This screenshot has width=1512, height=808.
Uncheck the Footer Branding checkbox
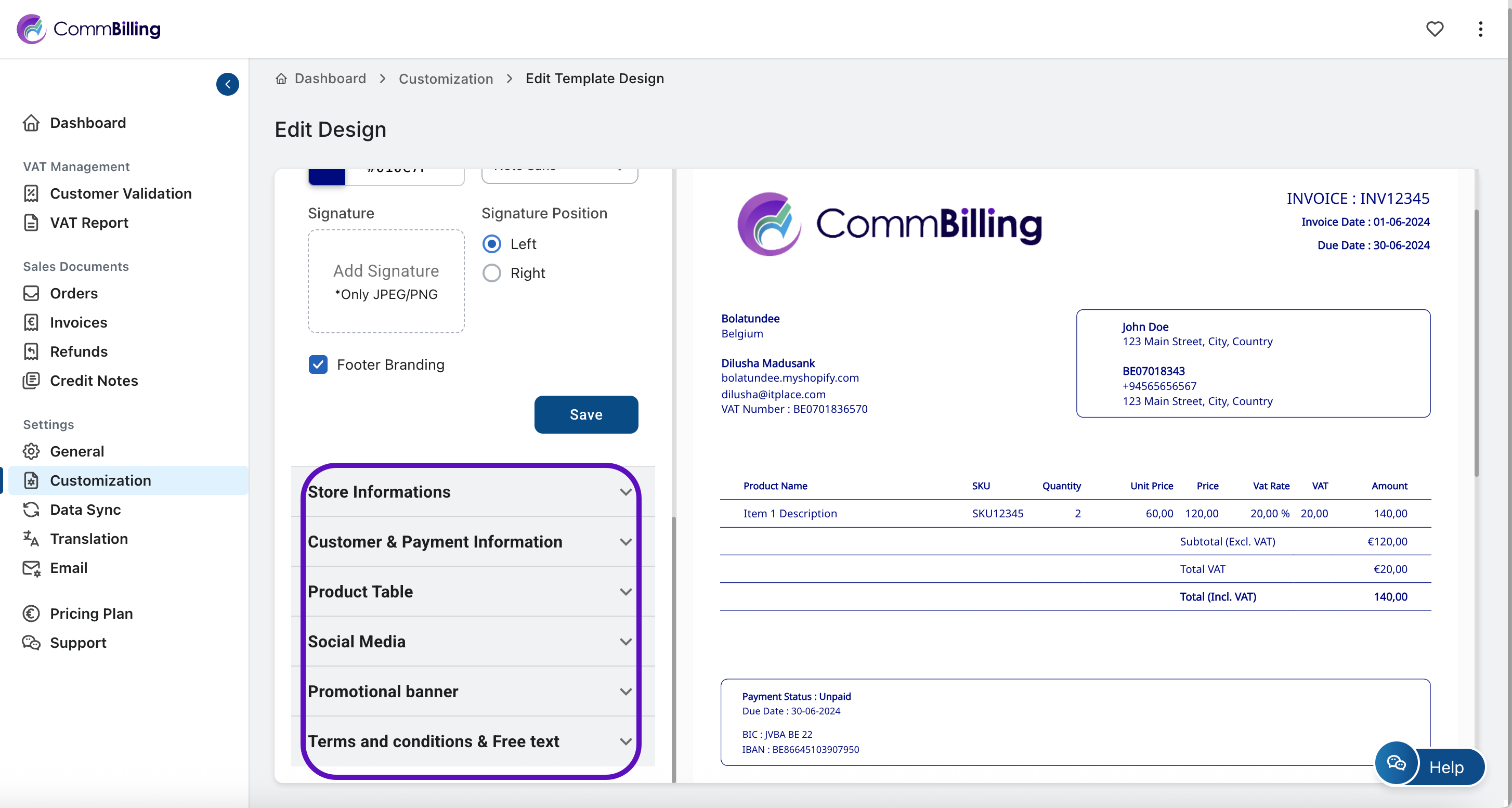(x=318, y=364)
